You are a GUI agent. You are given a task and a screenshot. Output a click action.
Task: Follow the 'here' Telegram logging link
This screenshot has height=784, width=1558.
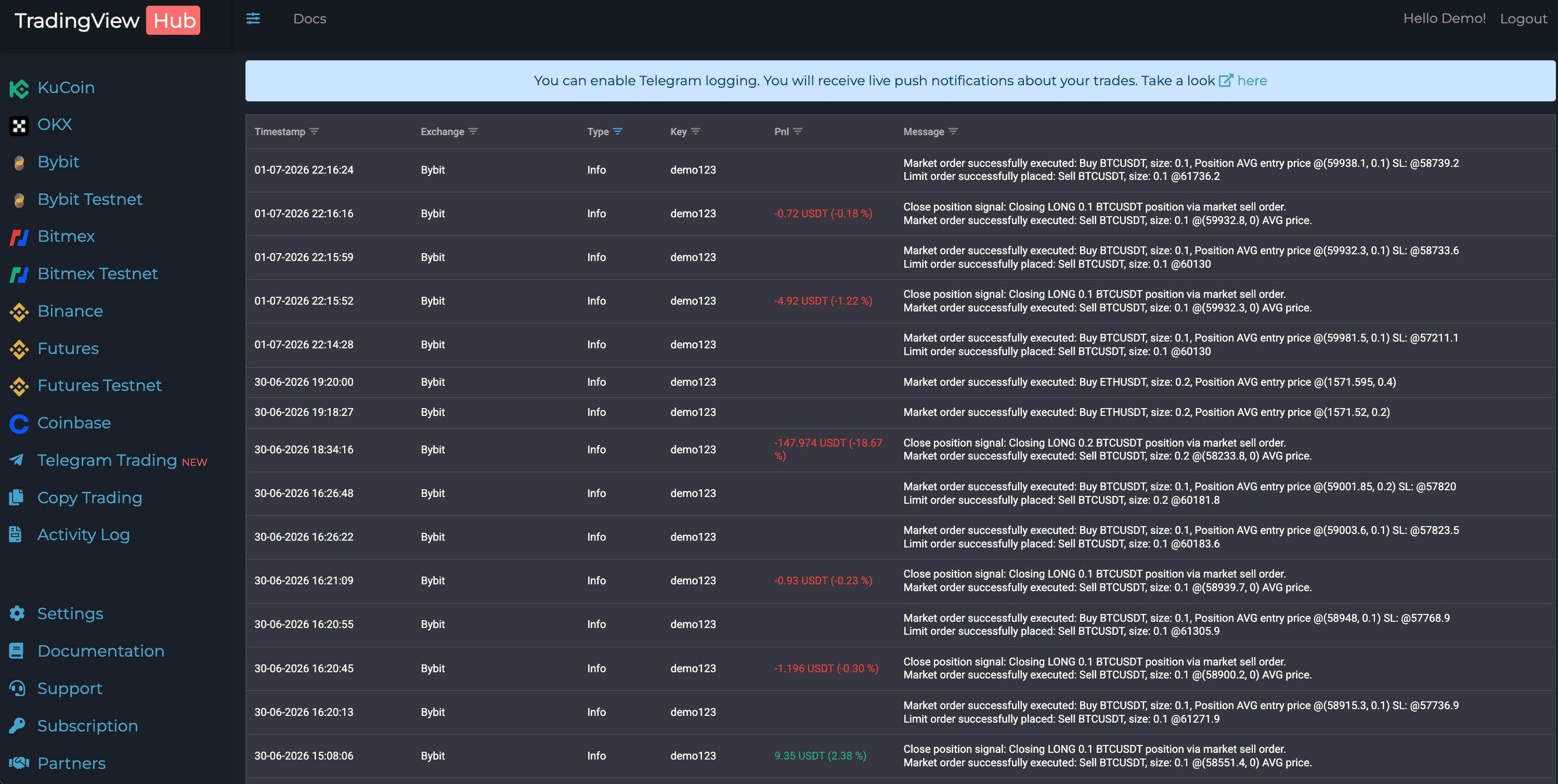pos(1252,81)
